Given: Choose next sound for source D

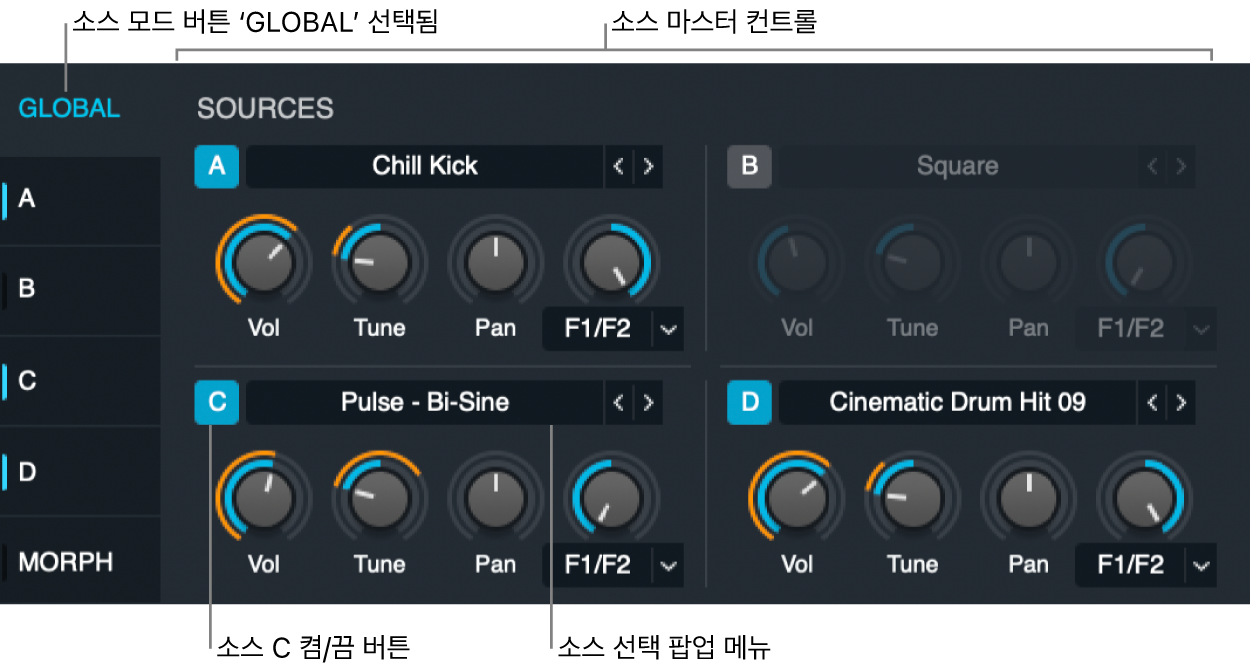Looking at the screenshot, I should tap(1182, 402).
